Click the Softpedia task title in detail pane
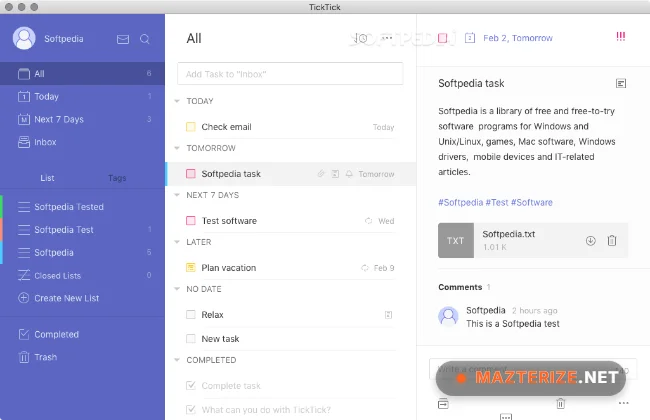 click(x=471, y=83)
